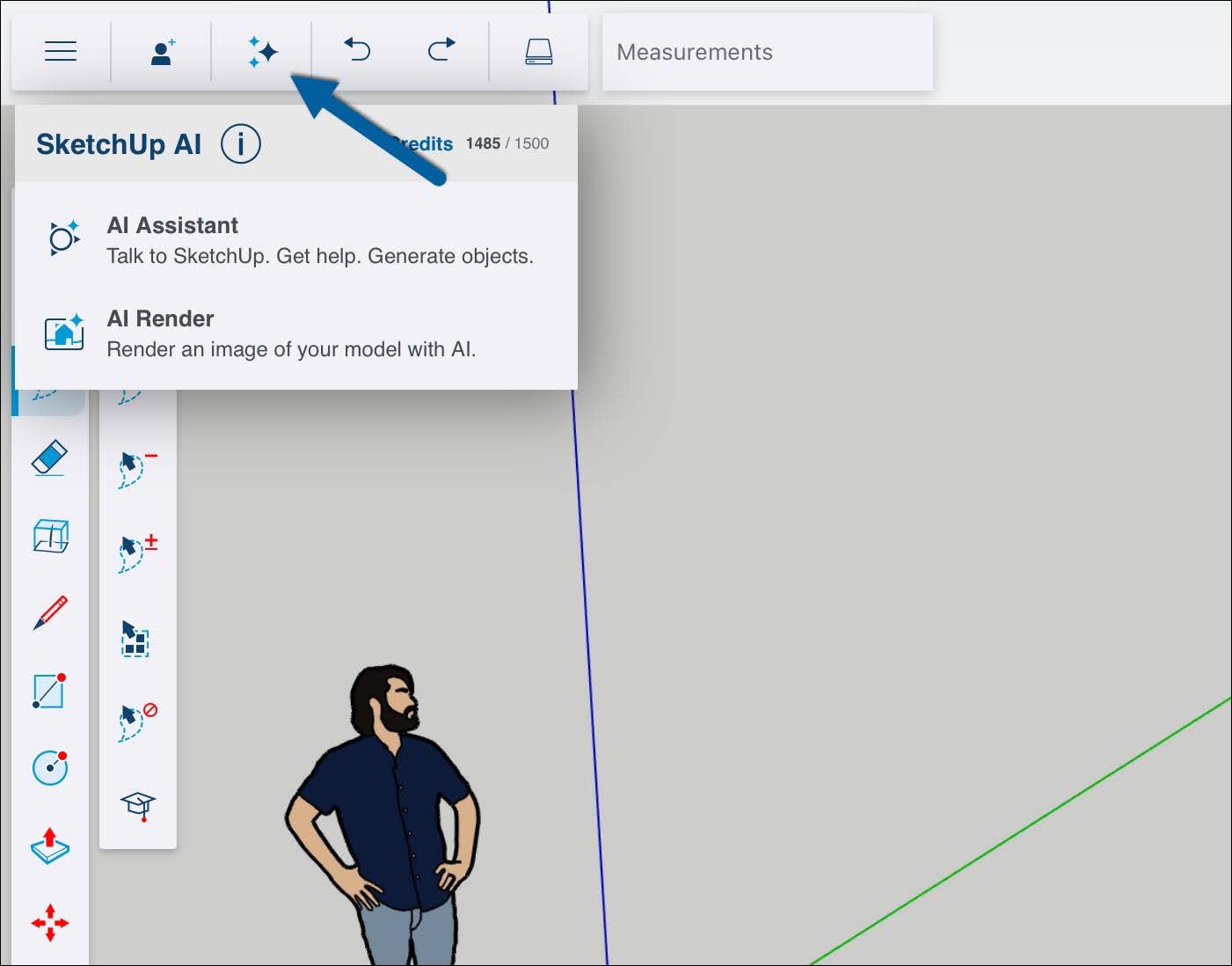Viewport: 1232px width, 966px height.
Task: Click the Undo arrow
Action: pyautogui.click(x=356, y=50)
